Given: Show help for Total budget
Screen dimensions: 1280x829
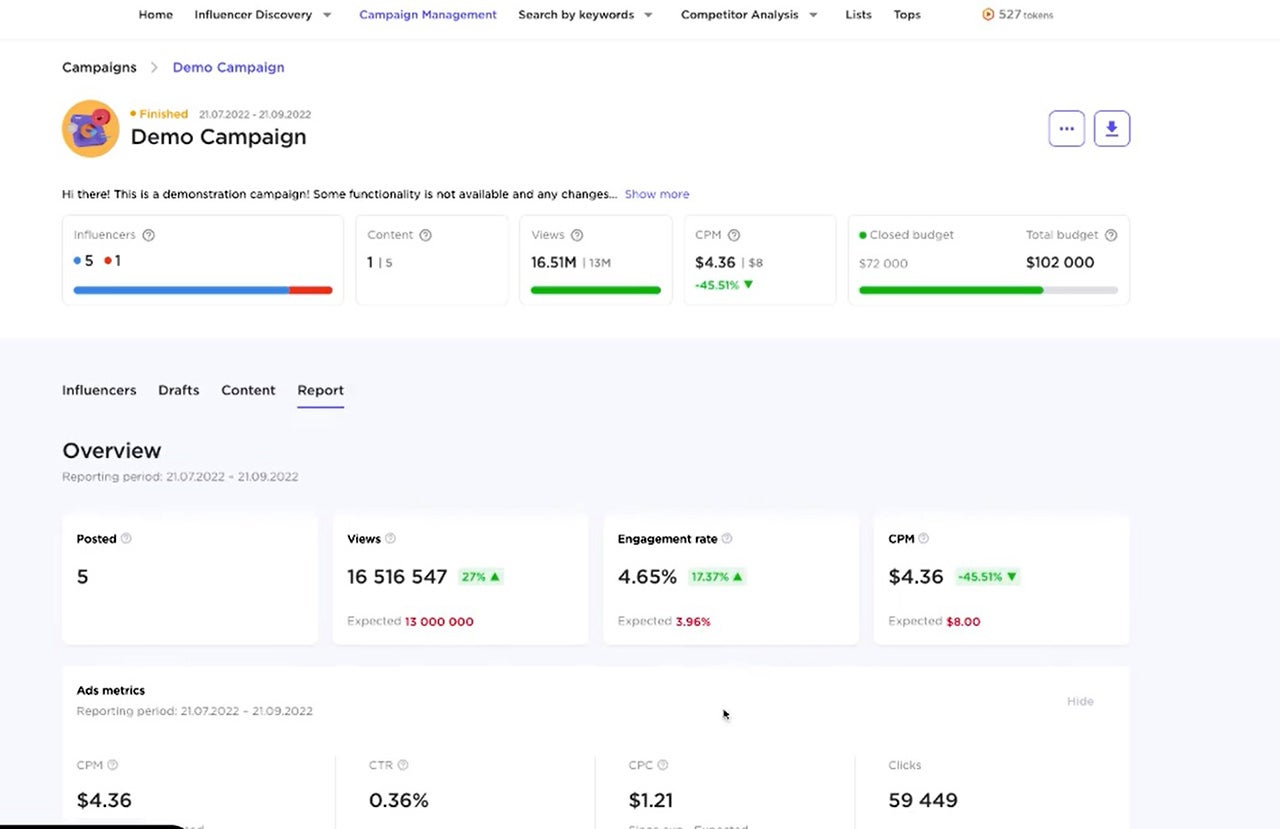Looking at the screenshot, I should click(x=1111, y=235).
